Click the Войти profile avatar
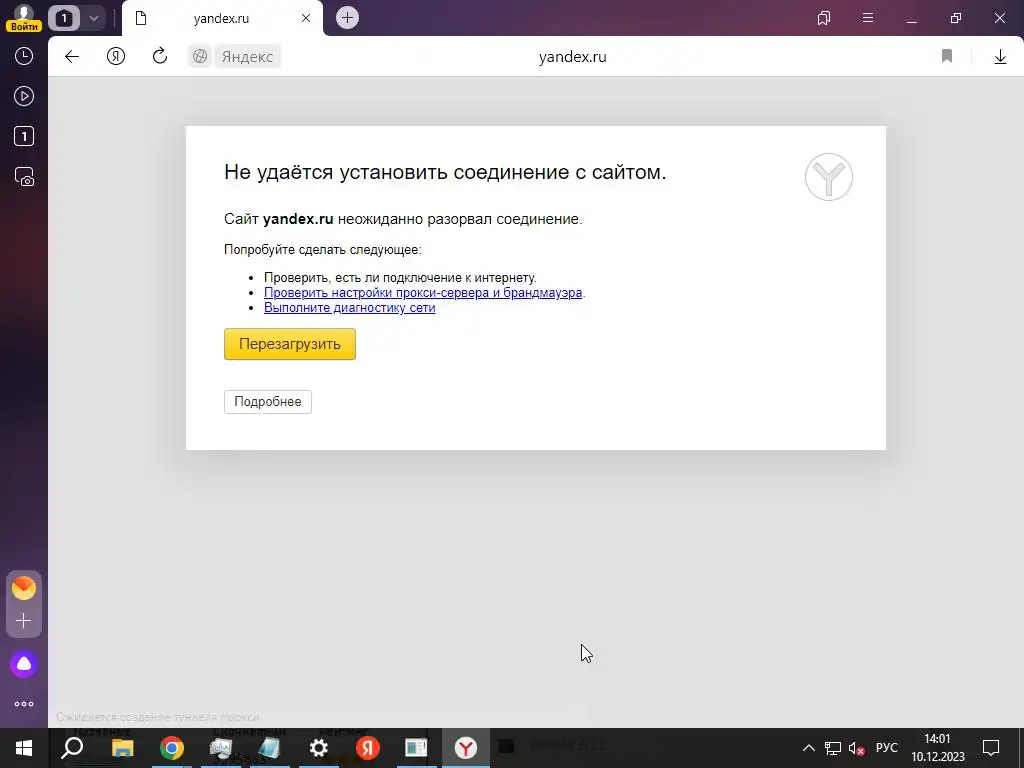 [x=24, y=18]
